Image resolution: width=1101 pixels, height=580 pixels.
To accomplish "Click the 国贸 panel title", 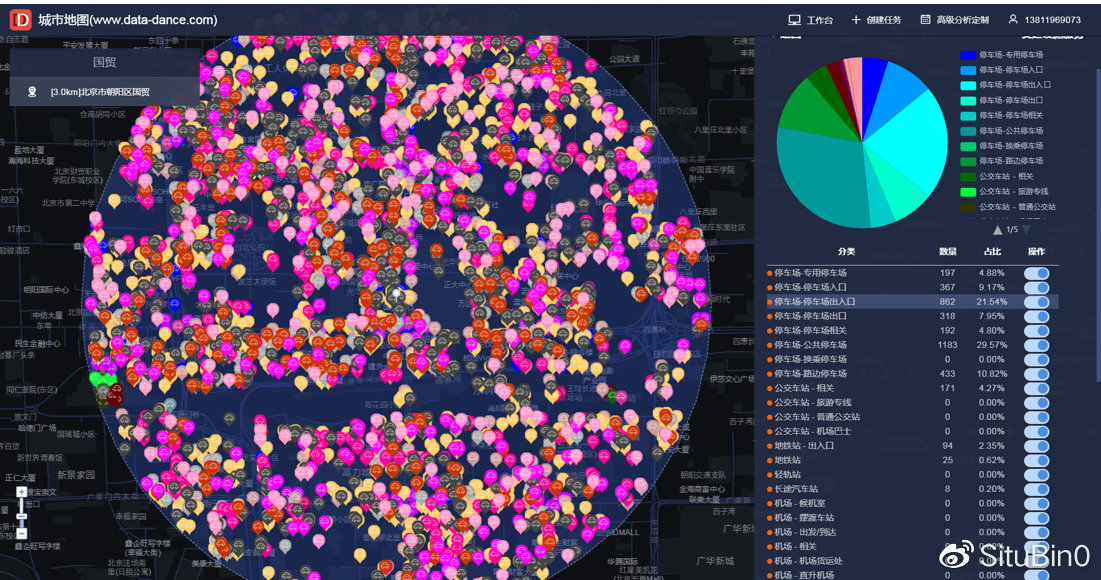I will tap(105, 62).
